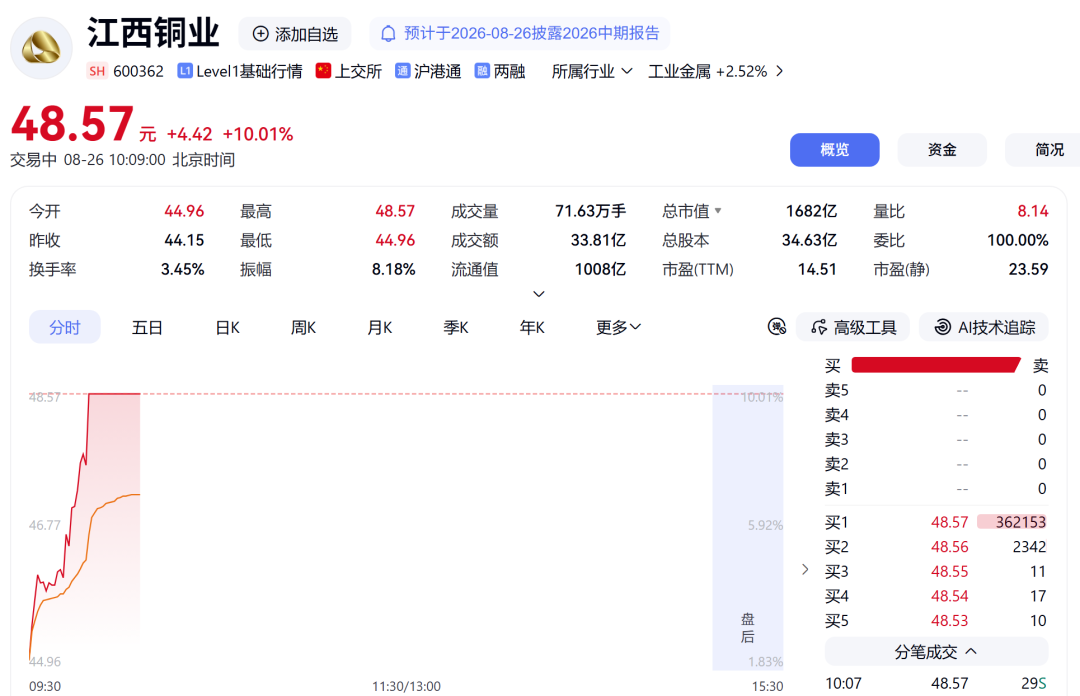Add stock via 添加自选 button

295,34
